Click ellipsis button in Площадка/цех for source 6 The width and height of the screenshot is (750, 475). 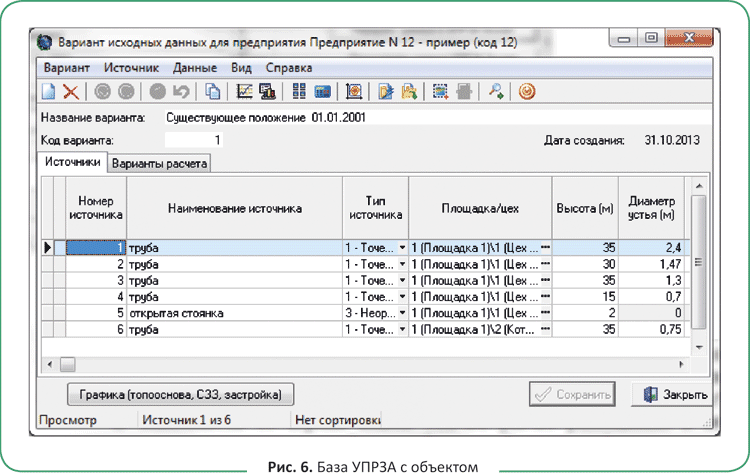click(x=545, y=329)
